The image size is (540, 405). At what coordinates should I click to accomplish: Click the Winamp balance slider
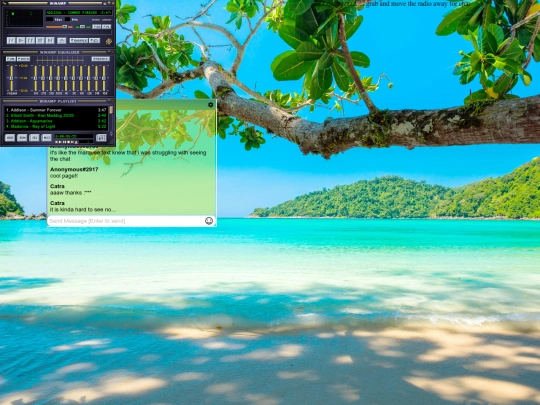(82, 27)
